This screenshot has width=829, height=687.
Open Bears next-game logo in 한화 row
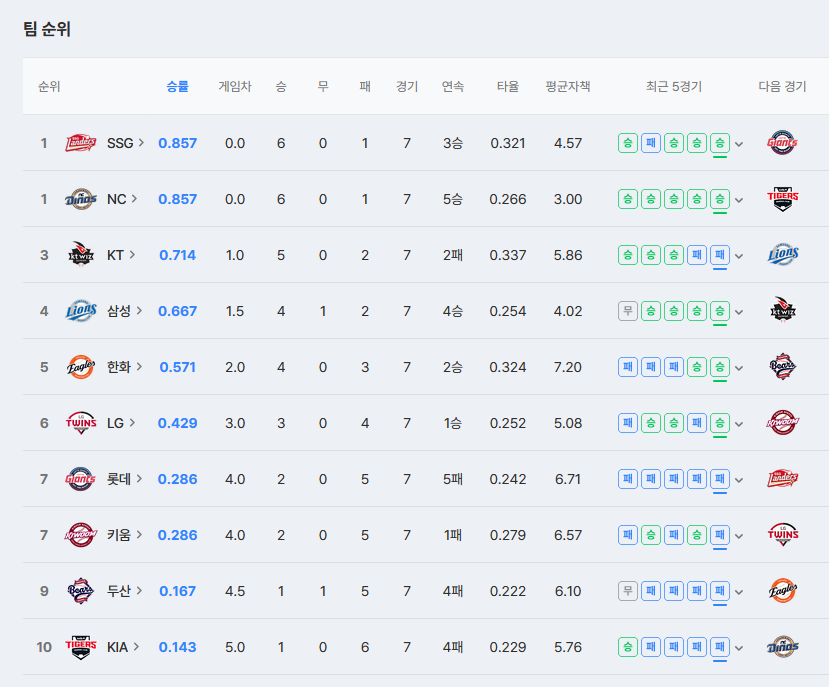pos(782,367)
